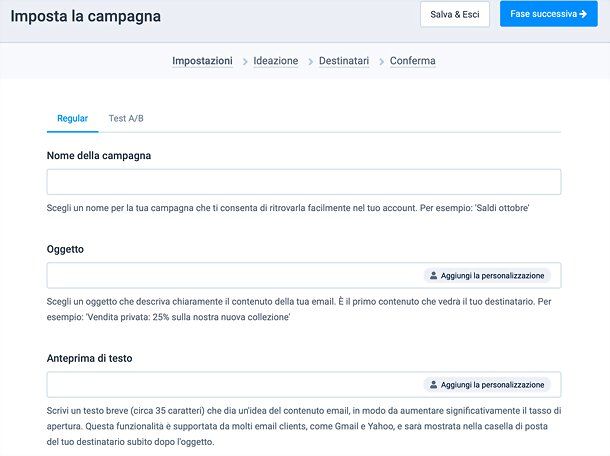Viewport: 610px width, 456px height.
Task: Open the Ideazione step
Action: [x=276, y=61]
